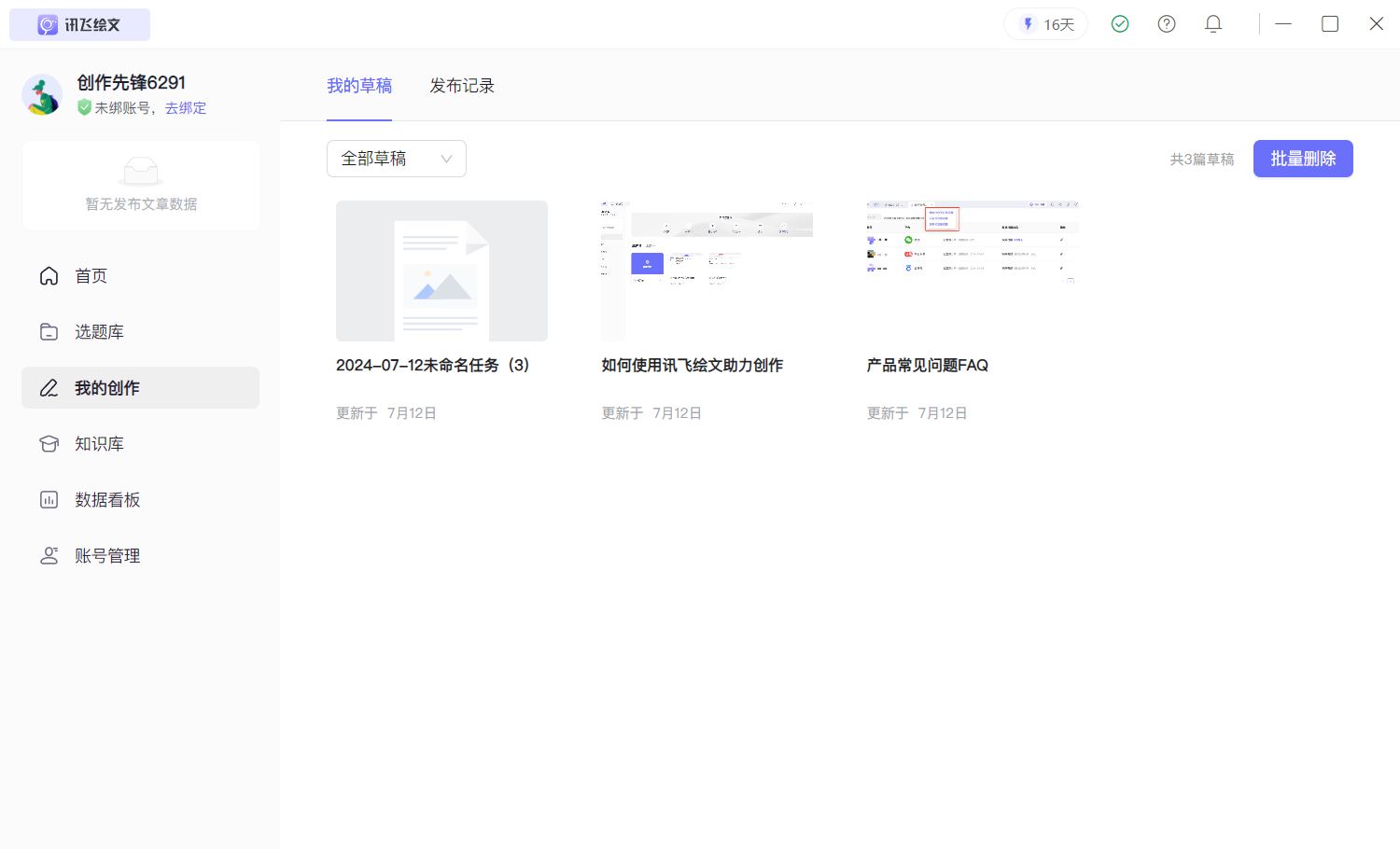Open the 产品常见问题FAQ draft thumbnail

point(972,271)
